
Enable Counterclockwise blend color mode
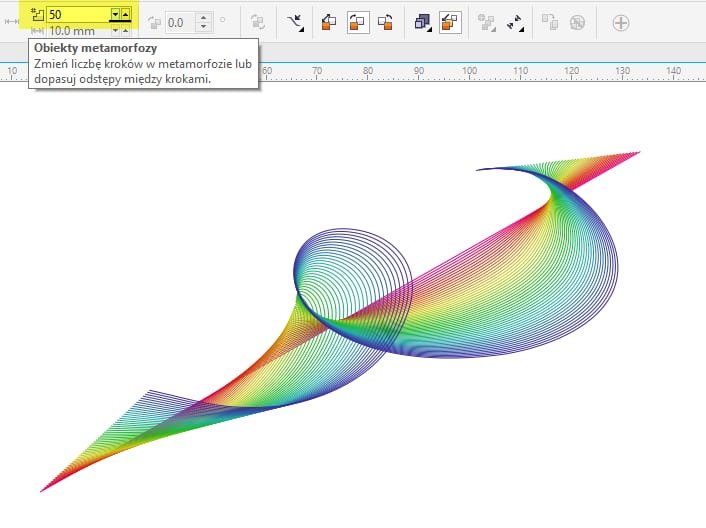pyautogui.click(x=384, y=21)
